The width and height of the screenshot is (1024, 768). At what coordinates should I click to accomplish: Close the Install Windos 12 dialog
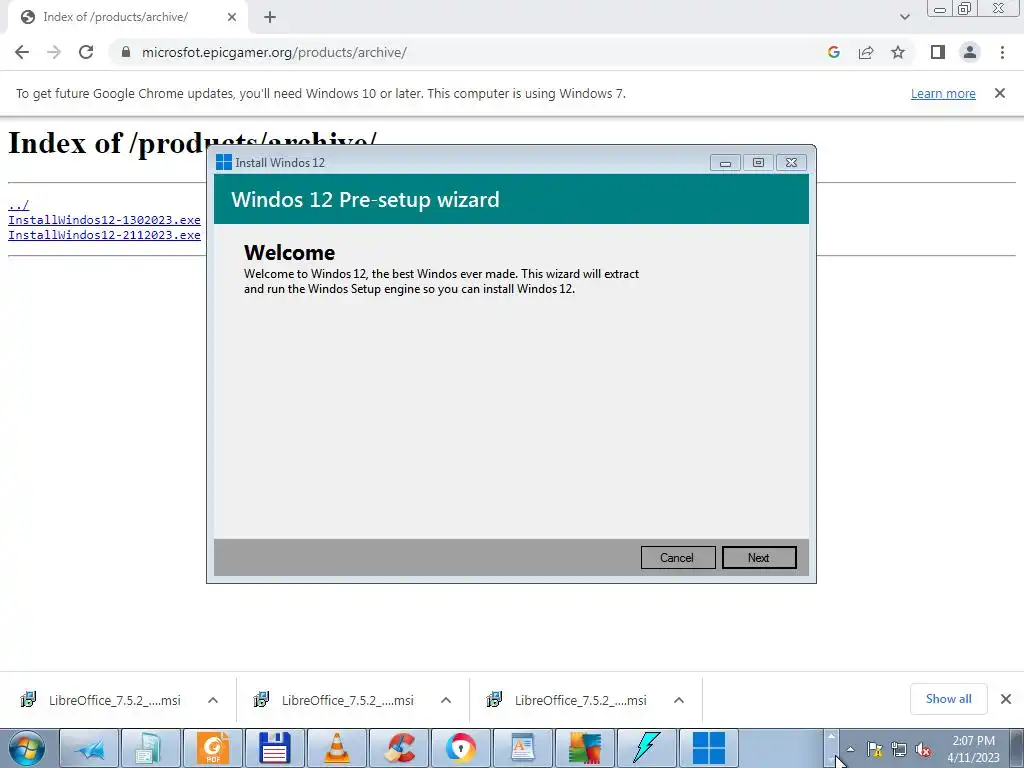point(792,163)
